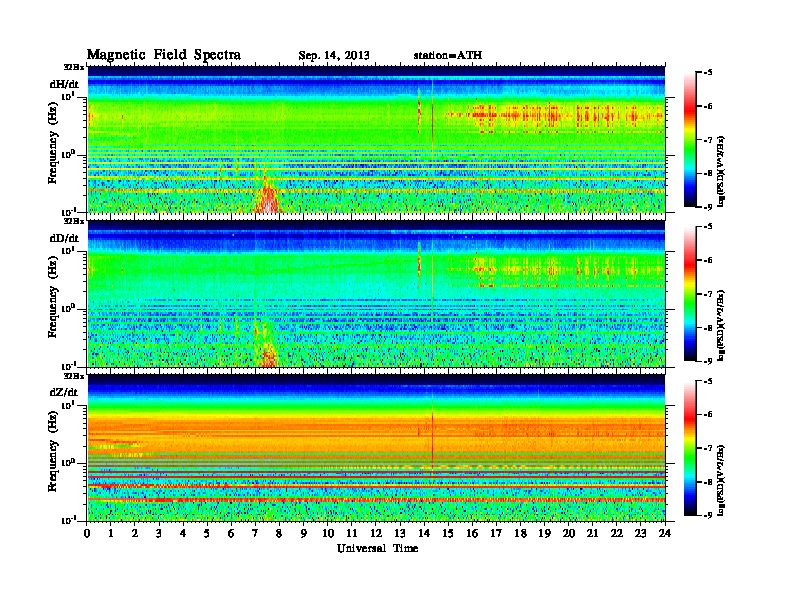Screen dimensions: 792x612
Task: Click the dH/dt panel color scale bar
Action: tap(690, 140)
